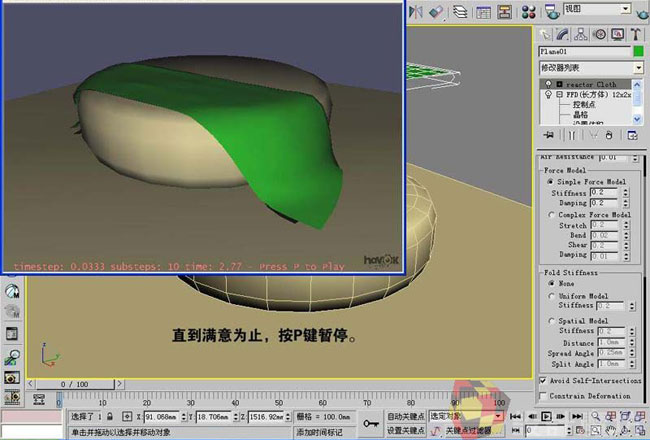Viewport: 650px width, 440px height.
Task: Open the Material Editor icon
Action: click(x=530, y=11)
